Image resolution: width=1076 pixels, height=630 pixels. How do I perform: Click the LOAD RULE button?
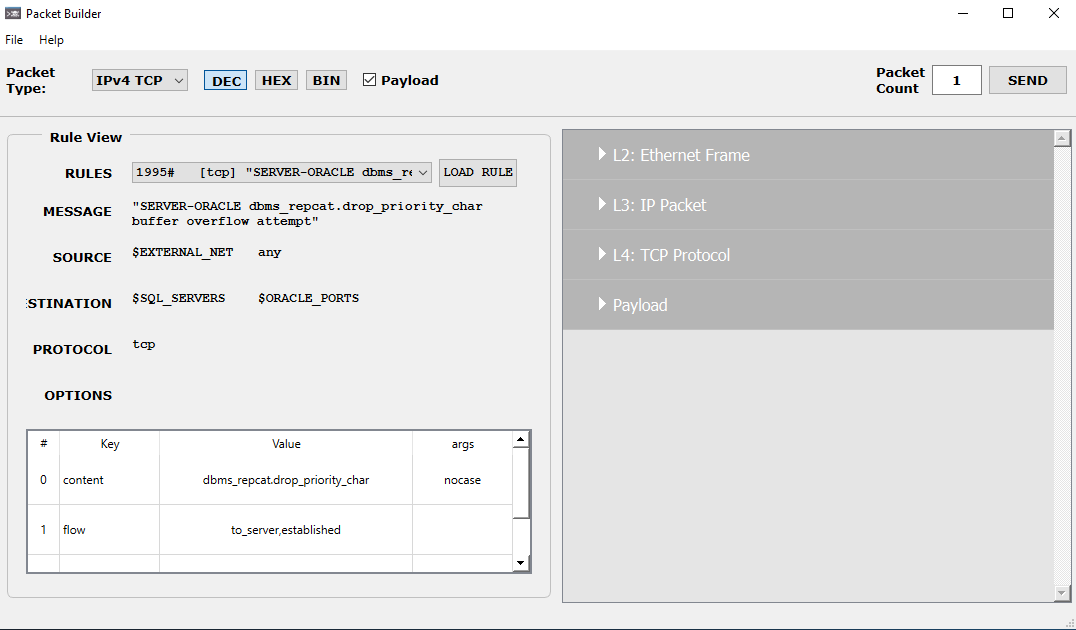tap(478, 172)
